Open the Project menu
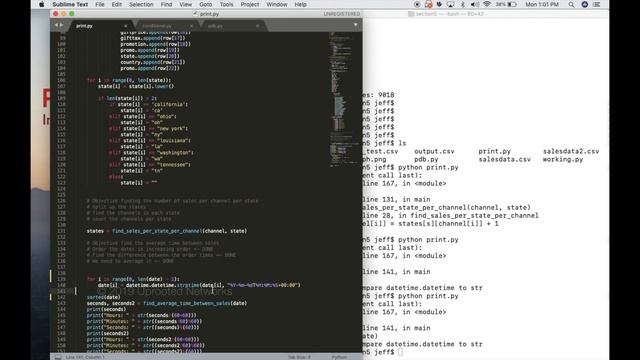This screenshot has width=640, height=360. coord(249,4)
